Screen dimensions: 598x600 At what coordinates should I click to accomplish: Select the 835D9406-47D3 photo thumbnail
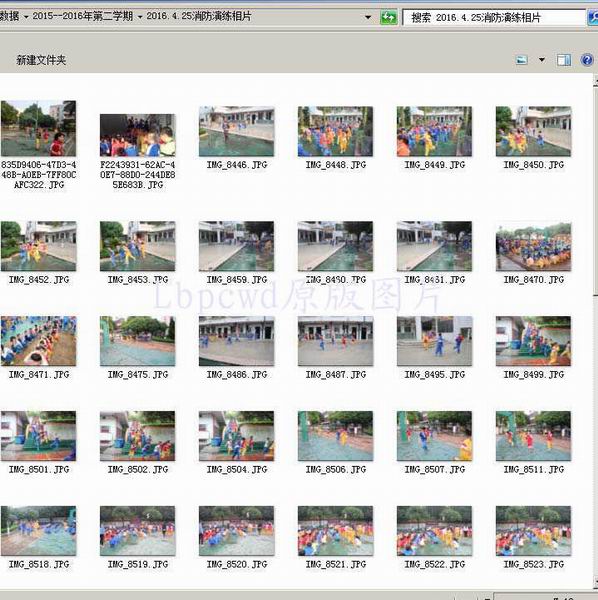pyautogui.click(x=38, y=128)
